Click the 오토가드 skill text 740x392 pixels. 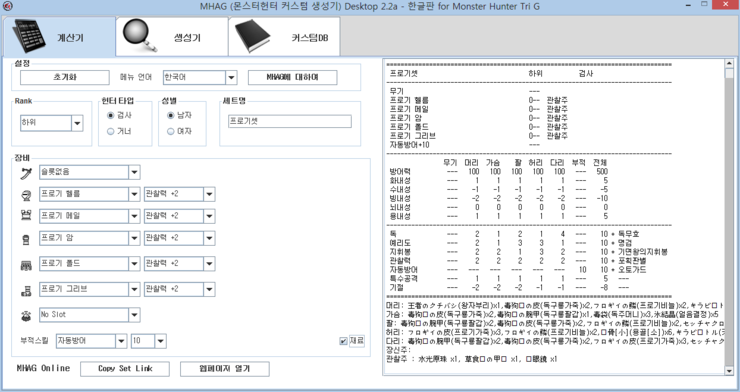(632, 270)
